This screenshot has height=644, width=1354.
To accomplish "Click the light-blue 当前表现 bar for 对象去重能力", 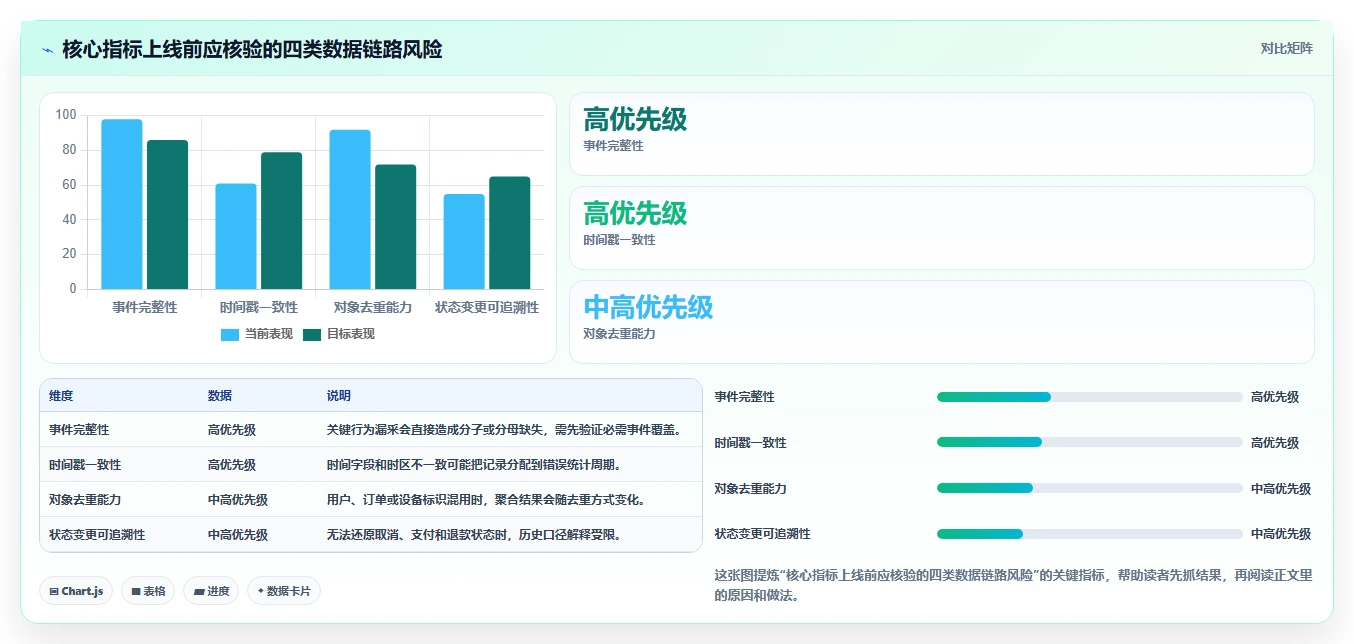I will pos(350,209).
